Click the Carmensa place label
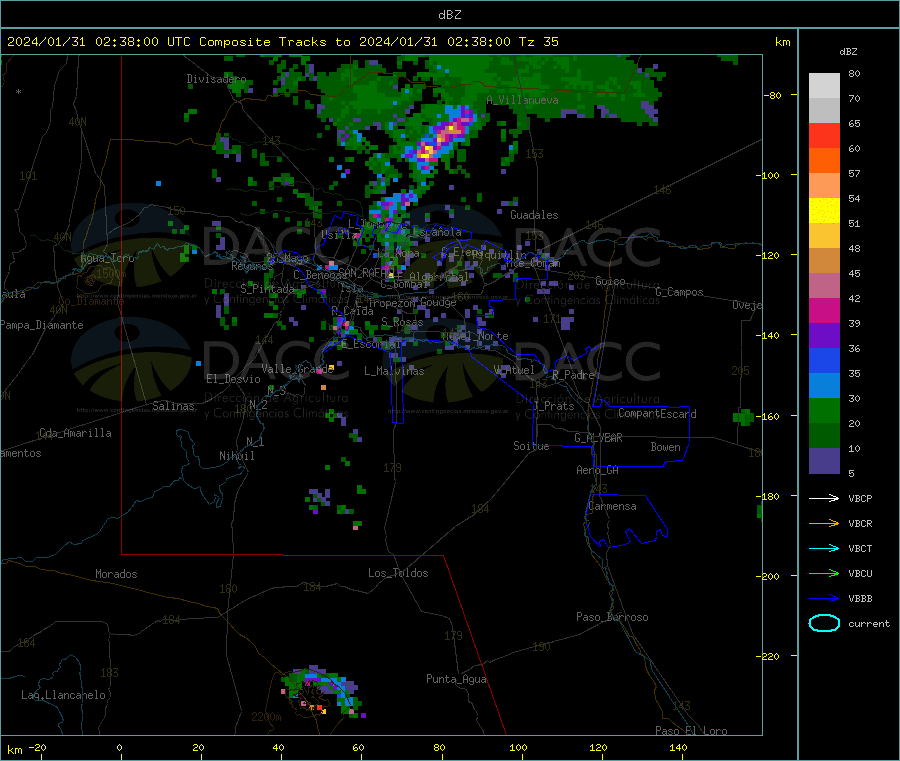Image resolution: width=900 pixels, height=761 pixels. click(x=612, y=506)
